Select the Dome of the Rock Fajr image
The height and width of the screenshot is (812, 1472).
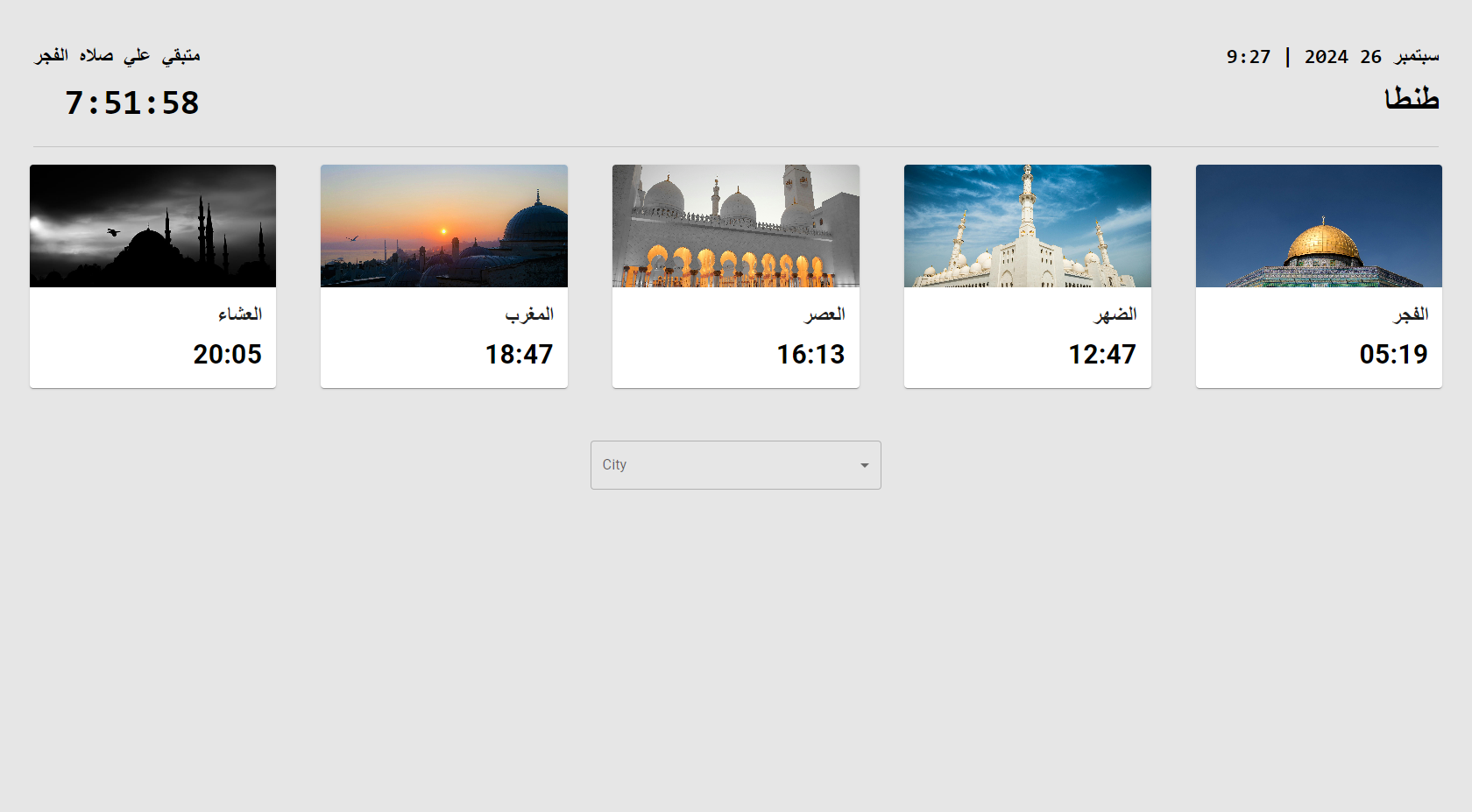point(1319,226)
